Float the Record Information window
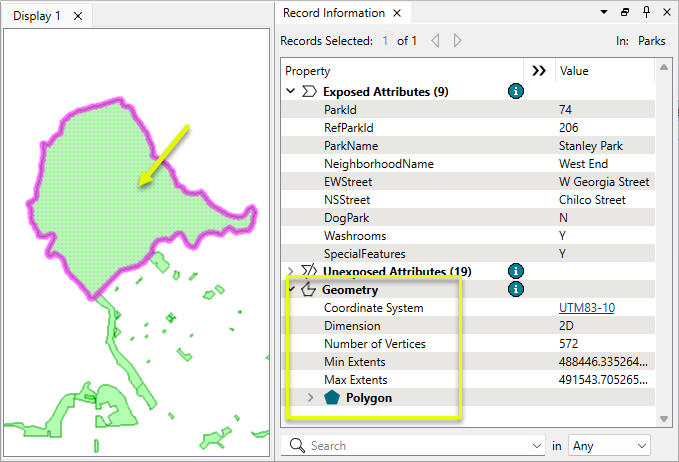The height and width of the screenshot is (462, 679). click(625, 13)
